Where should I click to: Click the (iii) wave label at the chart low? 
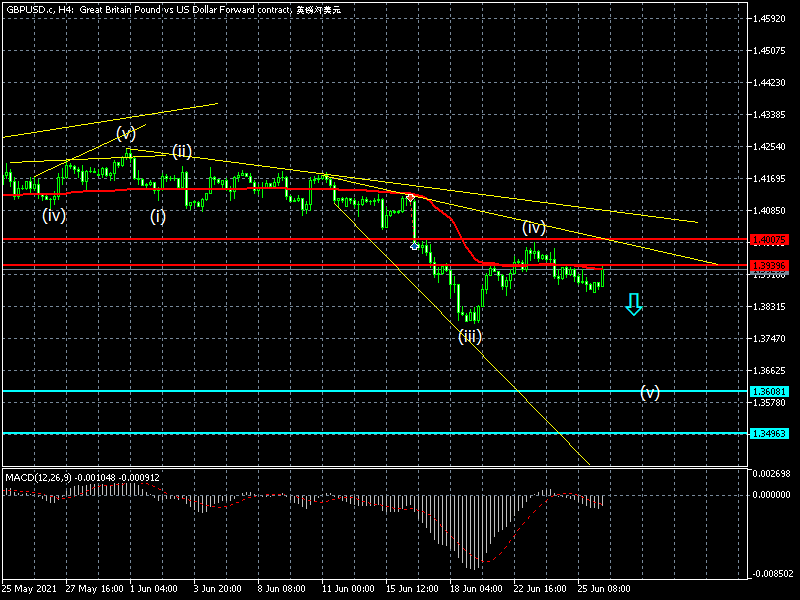pos(470,337)
